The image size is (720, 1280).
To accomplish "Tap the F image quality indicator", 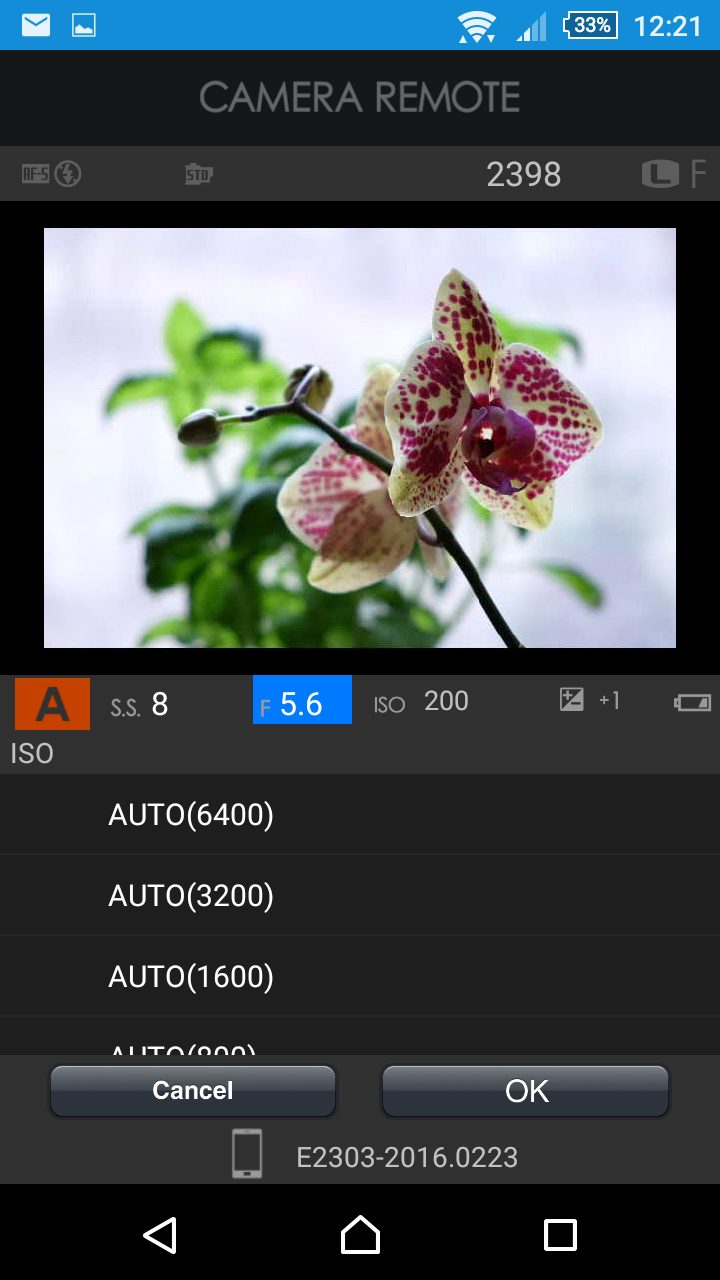I will [x=698, y=174].
